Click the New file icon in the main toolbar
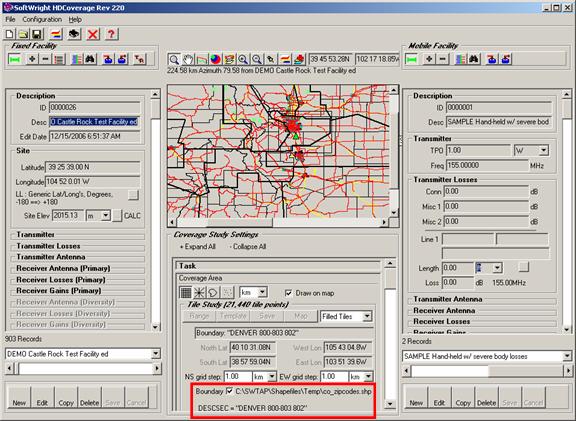This screenshot has width=576, height=421. (10, 34)
